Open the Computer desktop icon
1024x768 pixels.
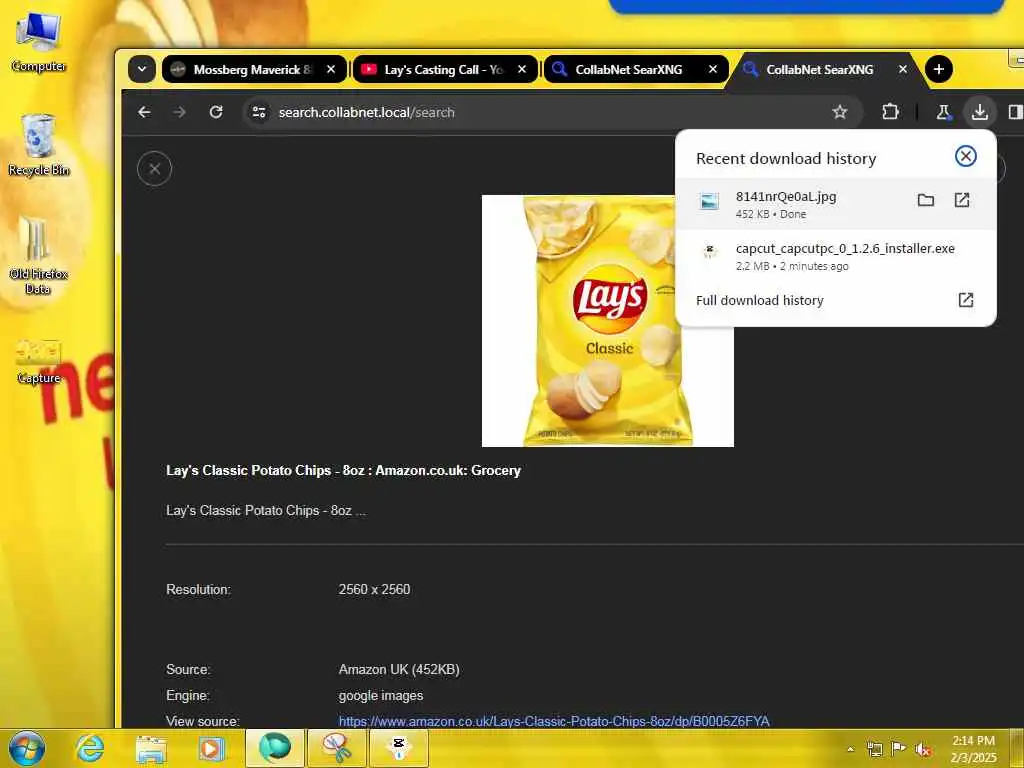39,43
